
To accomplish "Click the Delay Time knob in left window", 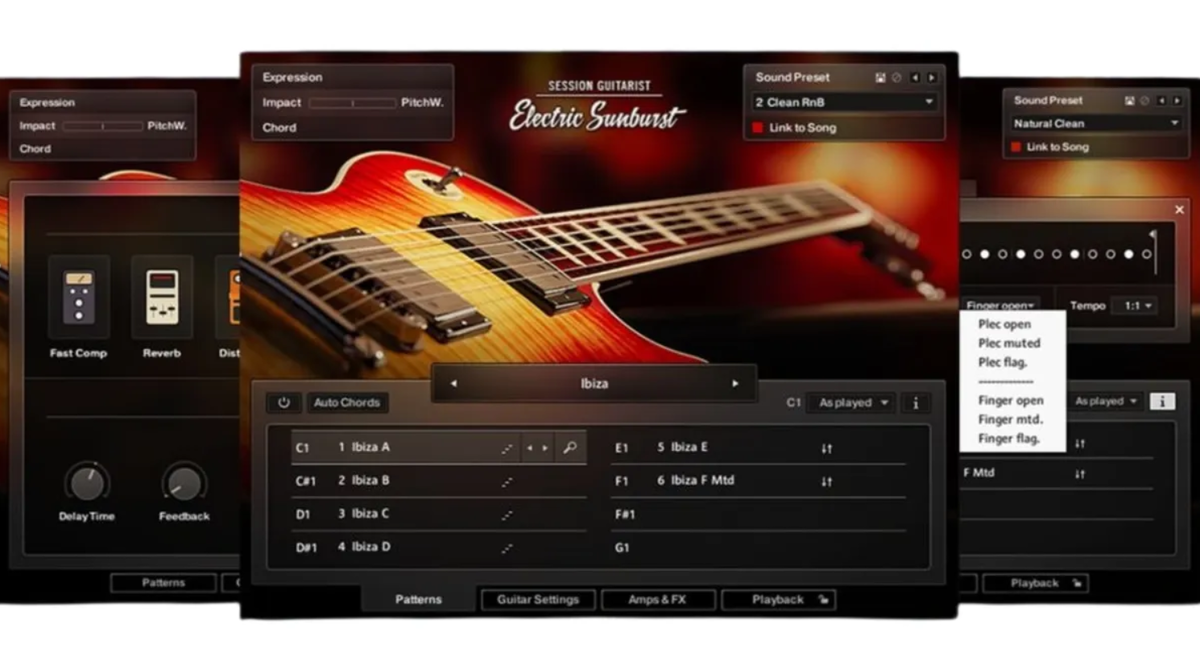I will tap(87, 482).
